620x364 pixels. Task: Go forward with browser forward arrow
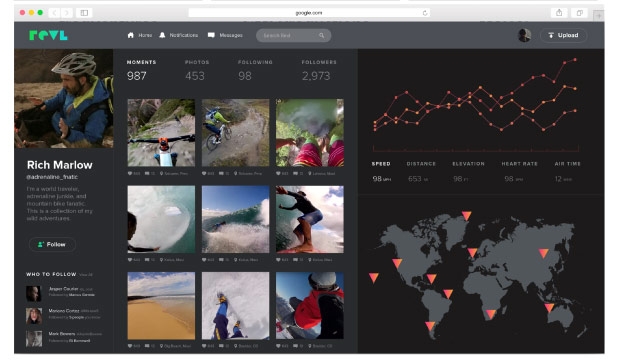tap(66, 13)
